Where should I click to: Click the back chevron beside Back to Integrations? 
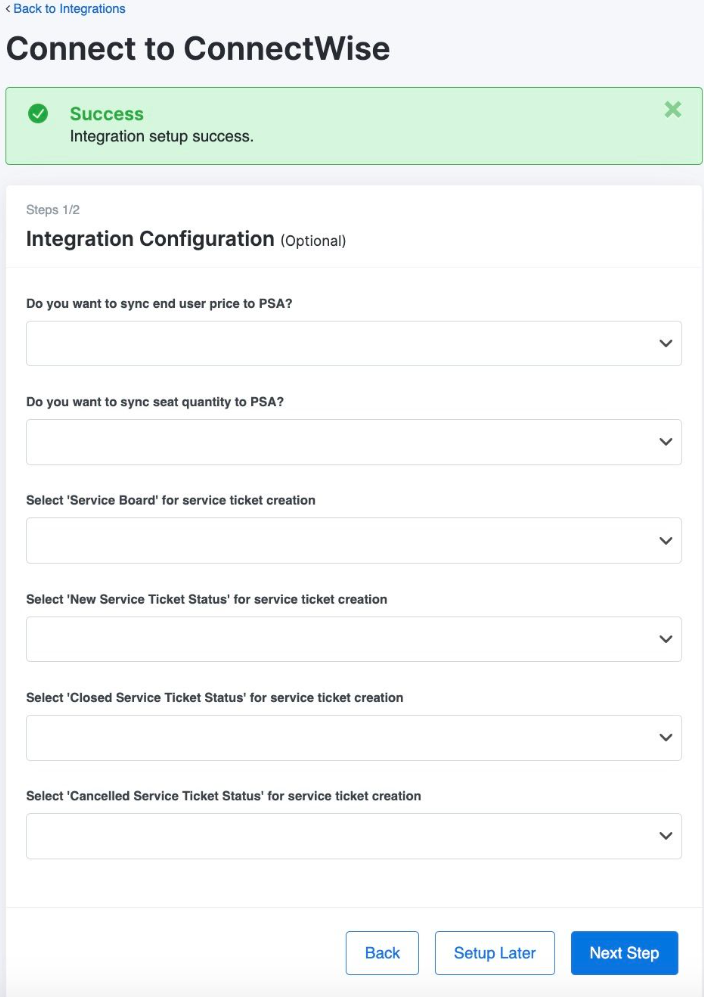click(x=8, y=9)
